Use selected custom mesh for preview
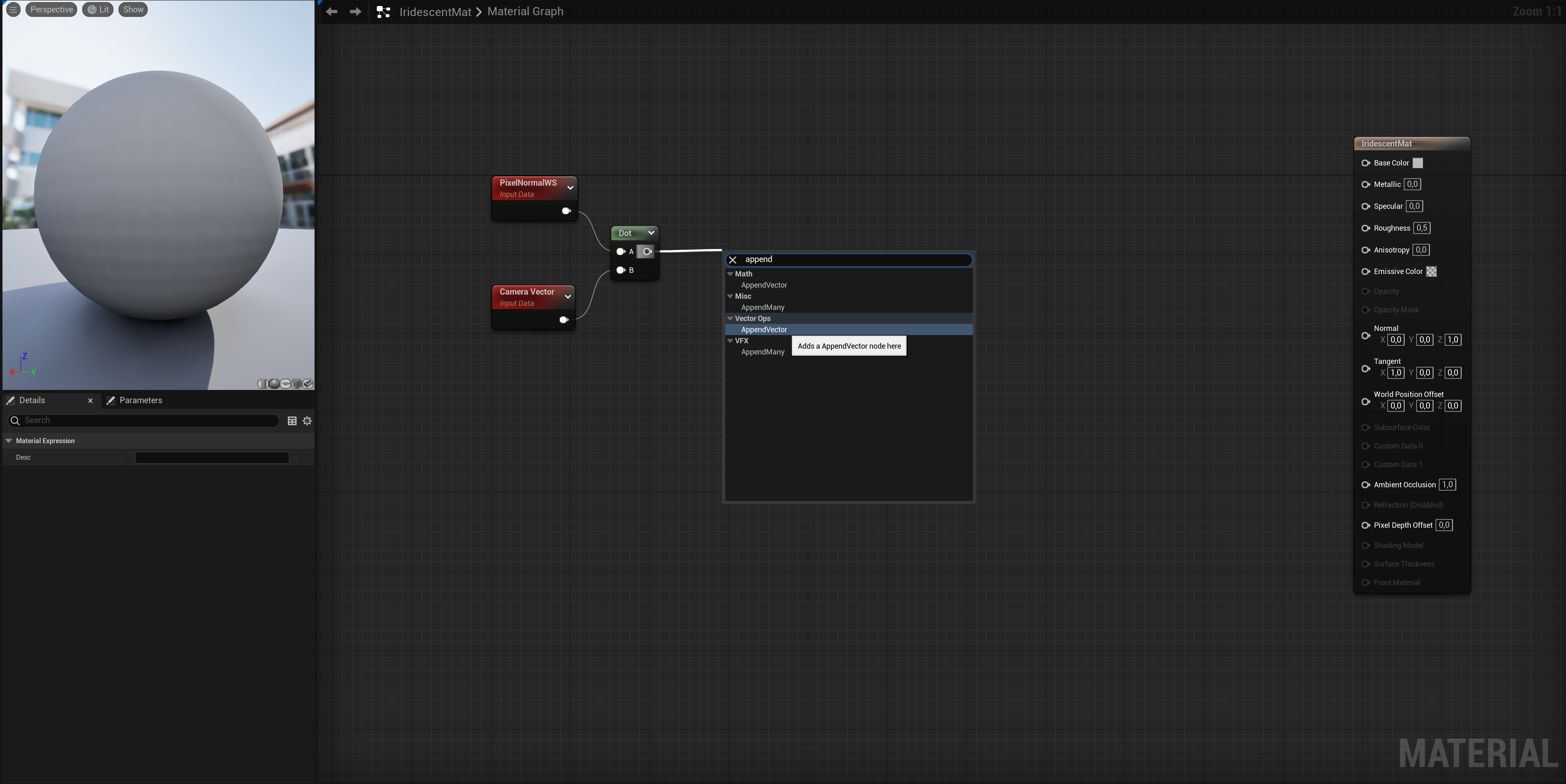Viewport: 1566px width, 784px height. (x=308, y=383)
